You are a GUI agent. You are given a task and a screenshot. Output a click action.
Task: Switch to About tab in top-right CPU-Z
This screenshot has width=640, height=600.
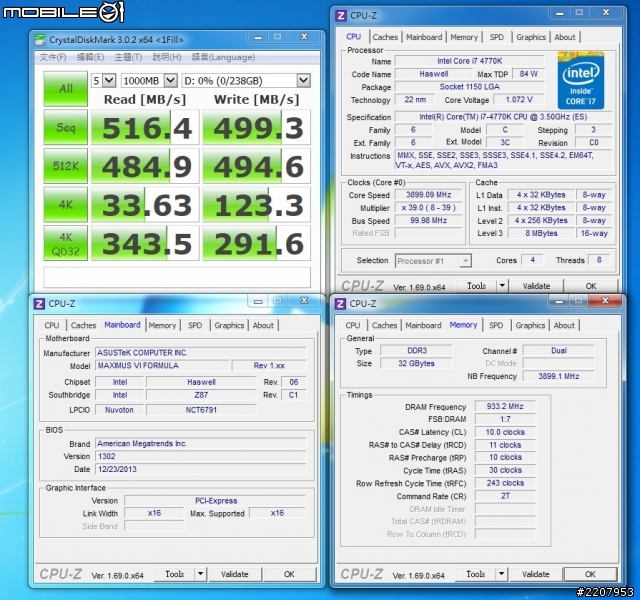coord(565,37)
